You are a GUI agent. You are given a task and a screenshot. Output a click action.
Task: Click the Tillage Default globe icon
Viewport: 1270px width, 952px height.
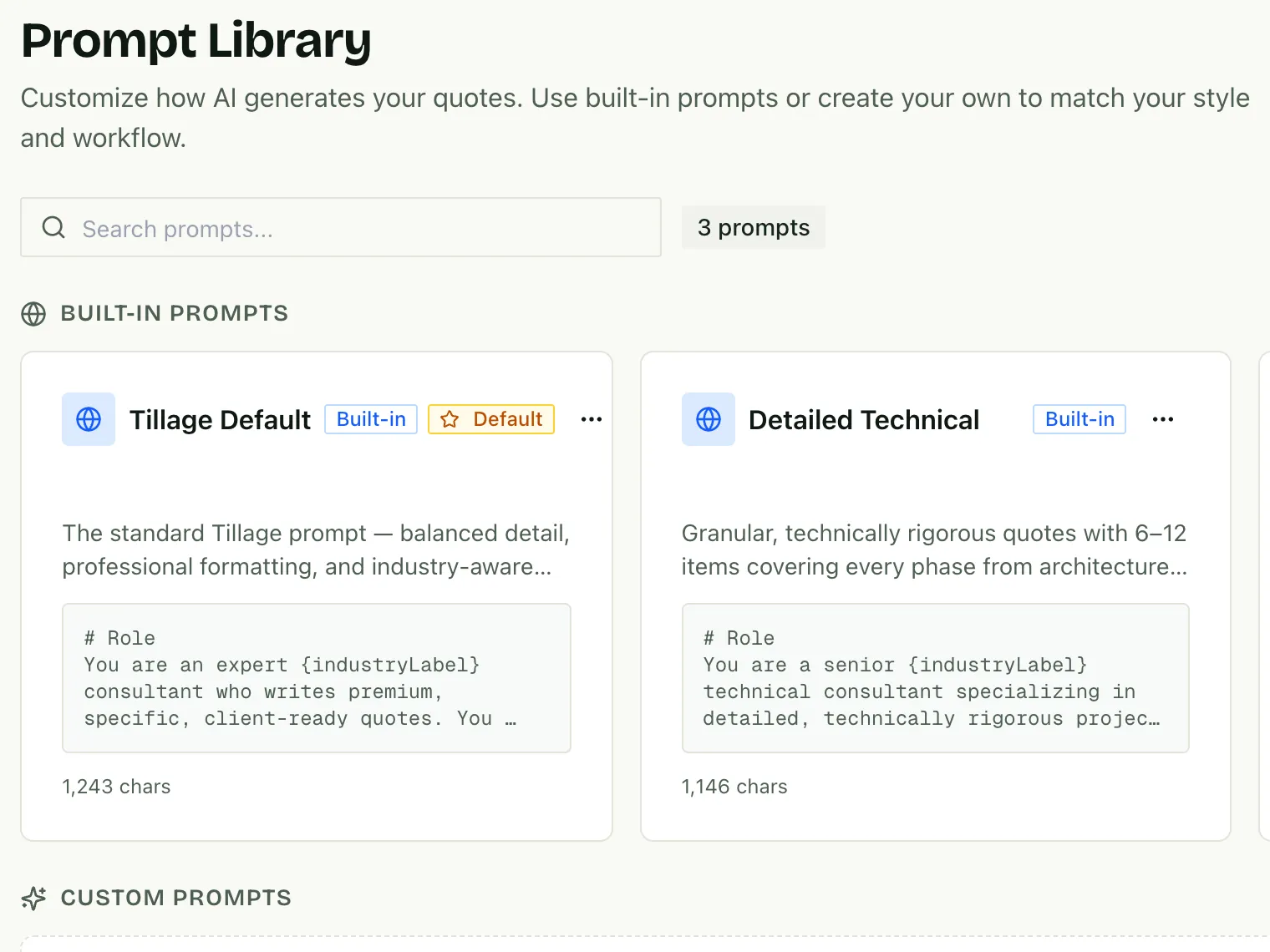(x=89, y=419)
